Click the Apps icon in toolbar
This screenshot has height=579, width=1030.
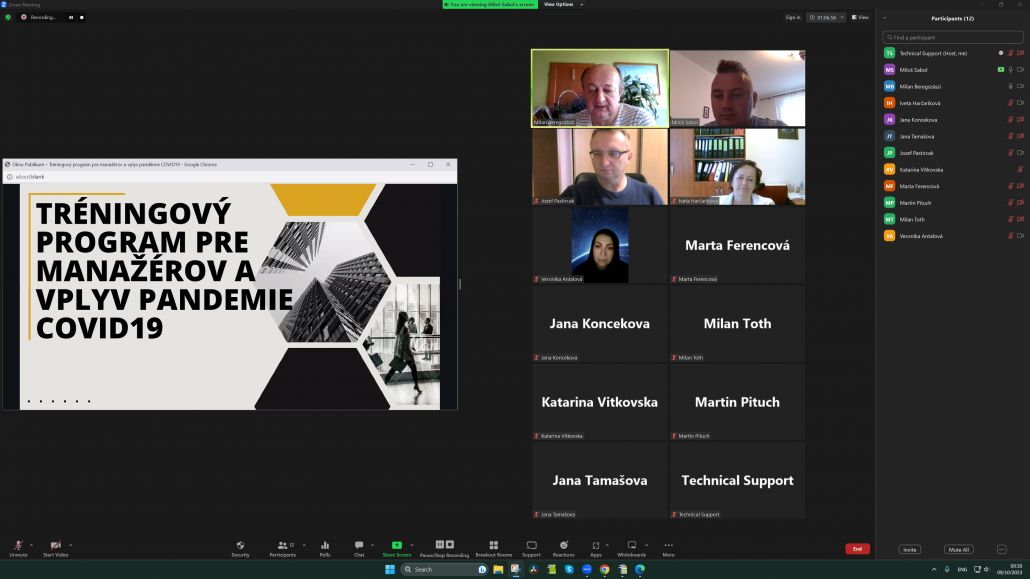pos(596,546)
